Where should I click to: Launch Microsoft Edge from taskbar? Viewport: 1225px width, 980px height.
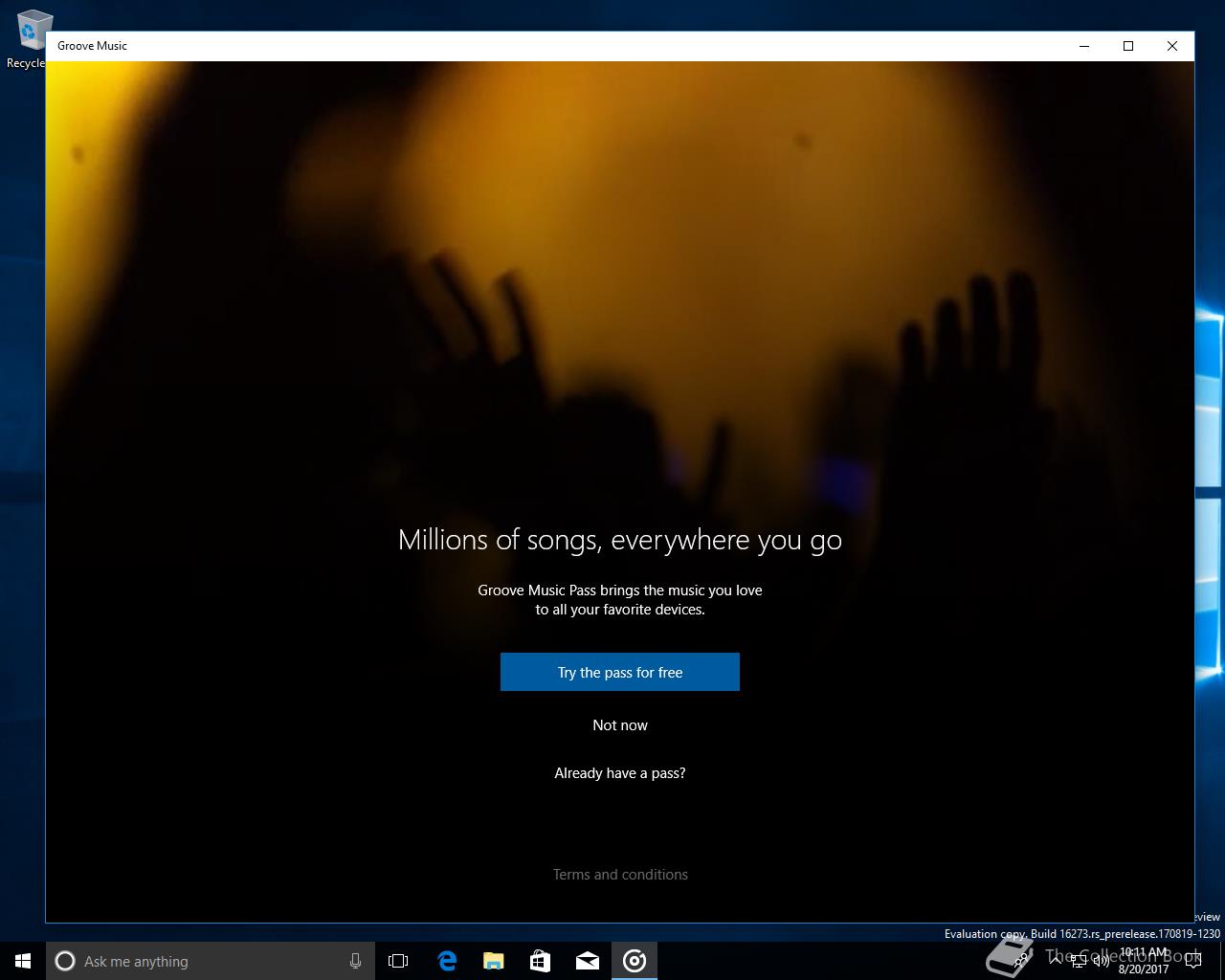pyautogui.click(x=446, y=961)
